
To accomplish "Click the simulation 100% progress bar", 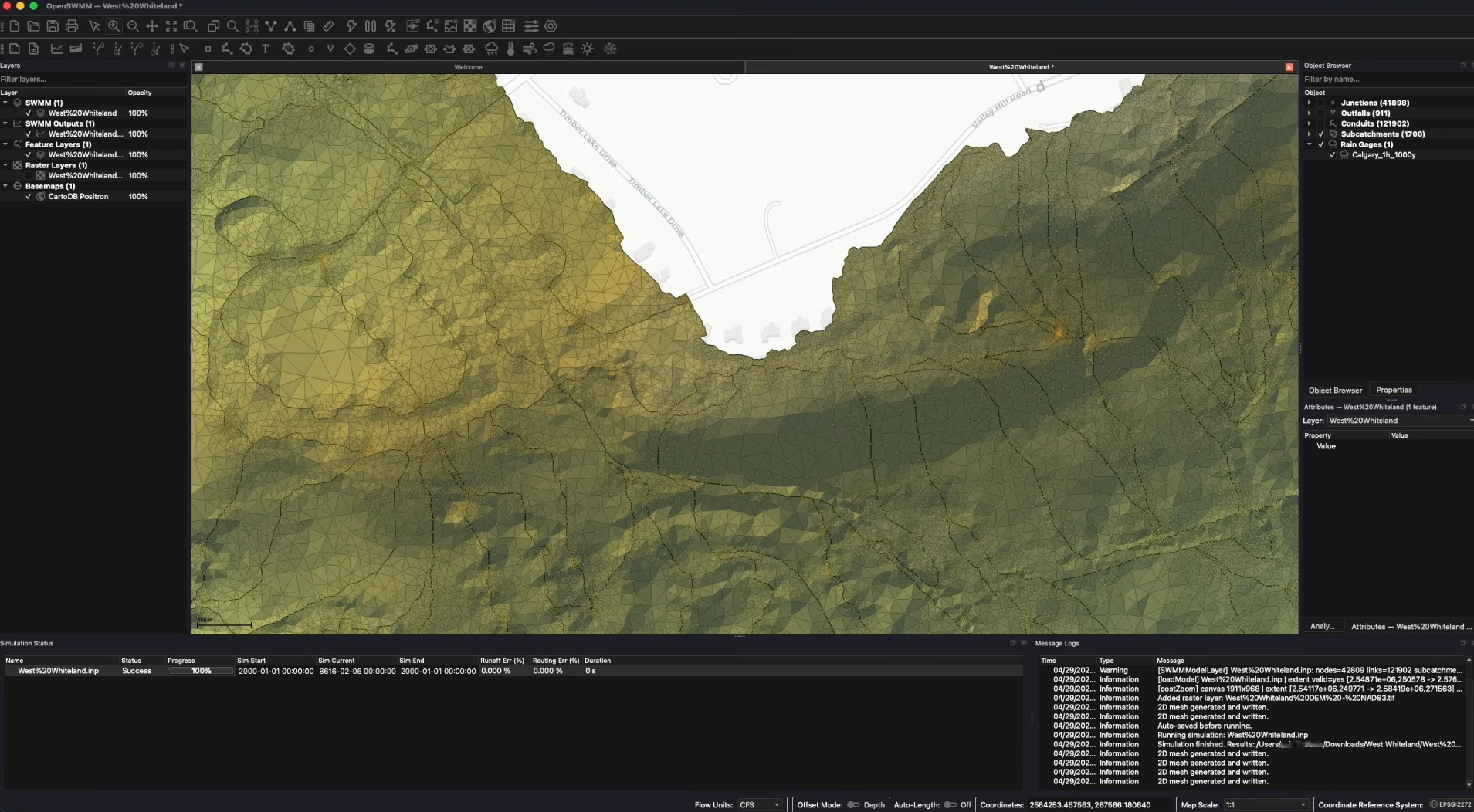I will click(201, 671).
